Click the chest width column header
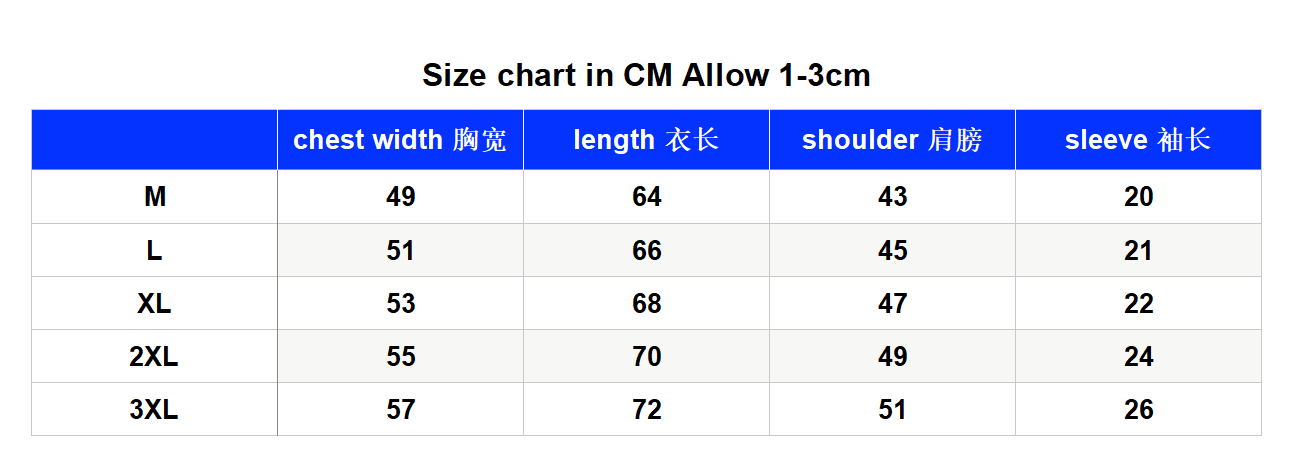Viewport: 1301px width, 465px height. click(400, 140)
